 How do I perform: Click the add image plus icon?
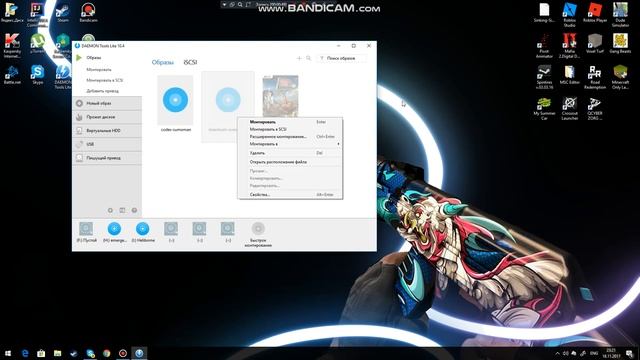299,58
